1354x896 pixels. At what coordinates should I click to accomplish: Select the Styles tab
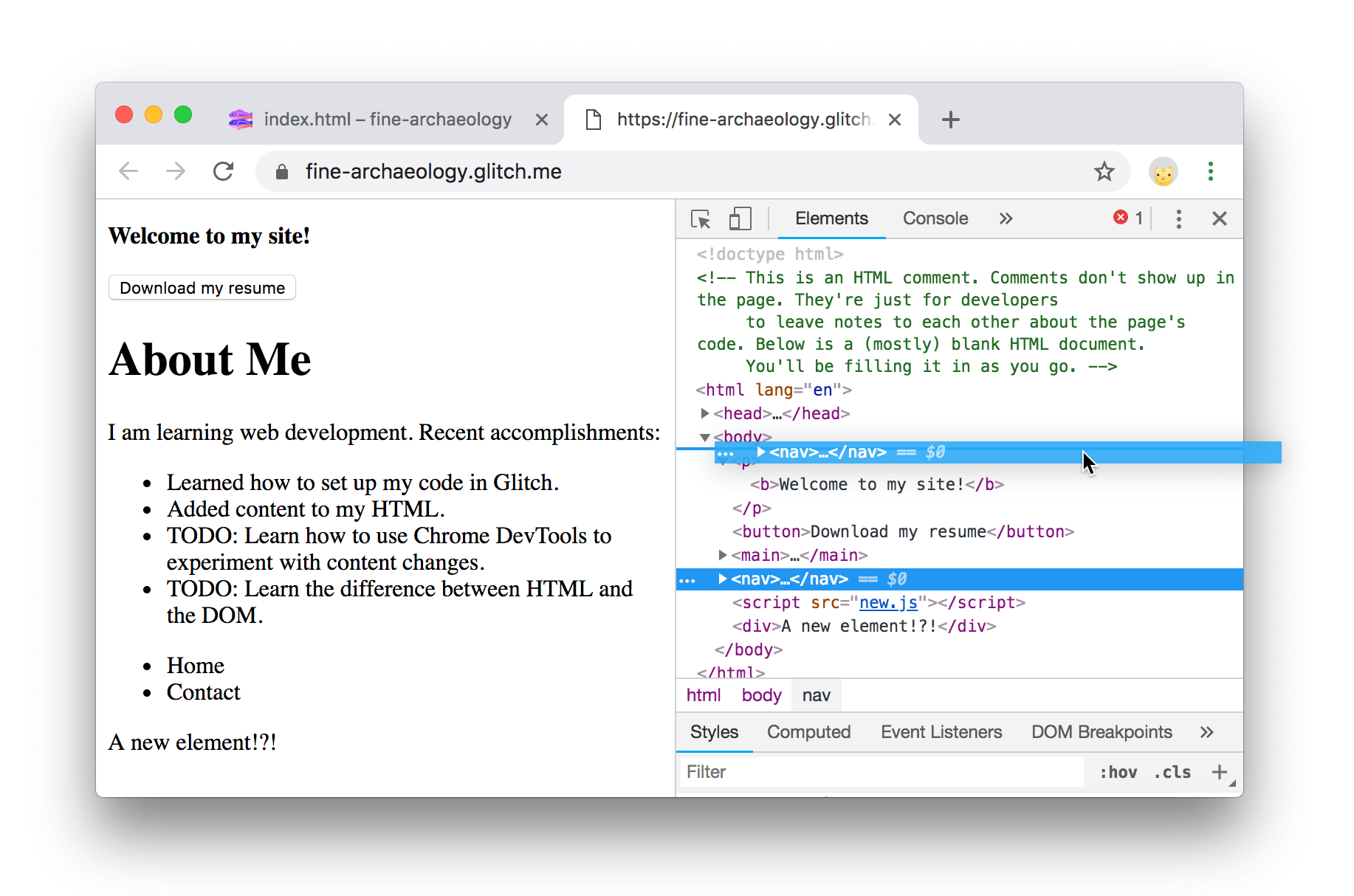pyautogui.click(x=714, y=732)
